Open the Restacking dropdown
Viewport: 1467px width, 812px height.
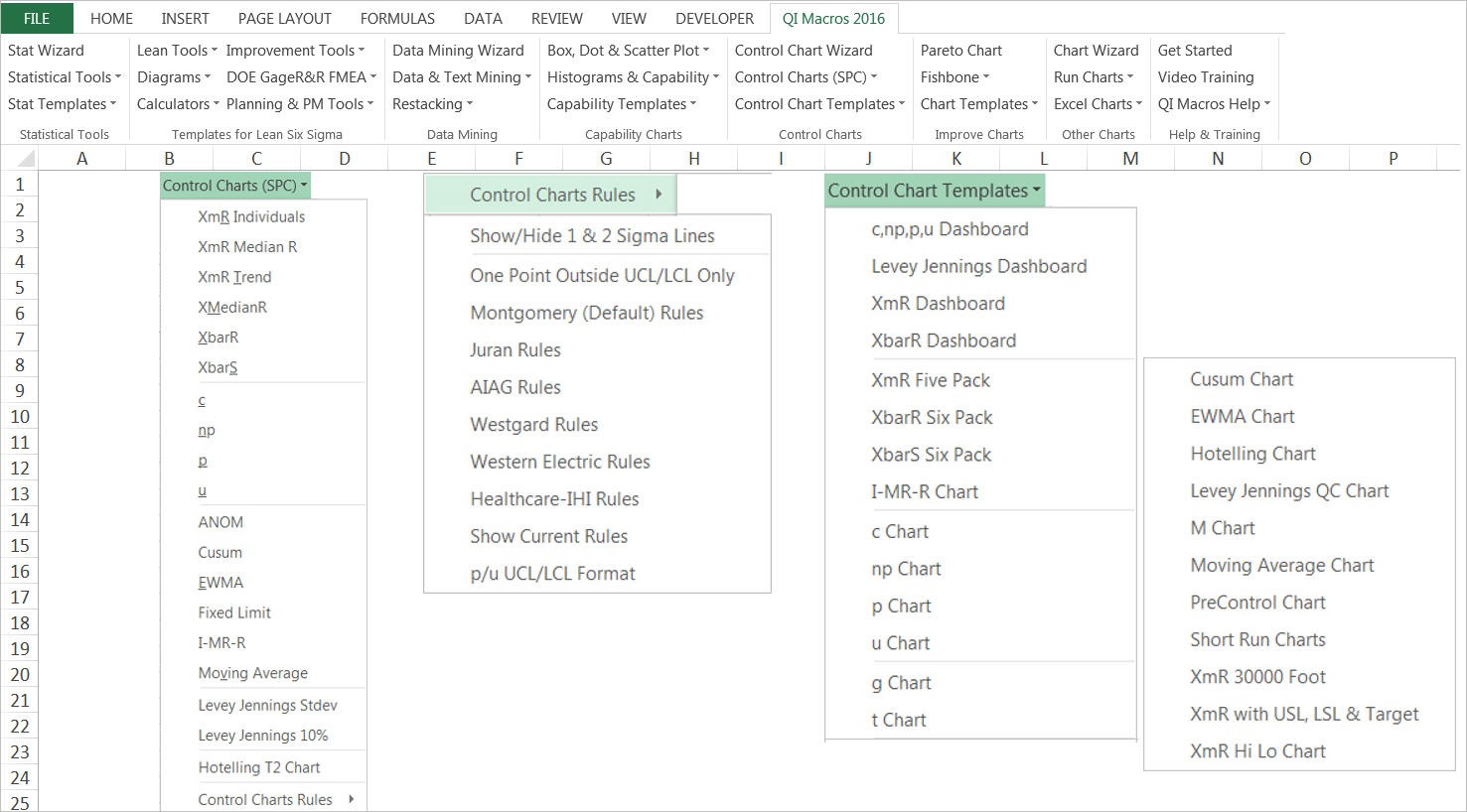click(x=432, y=103)
